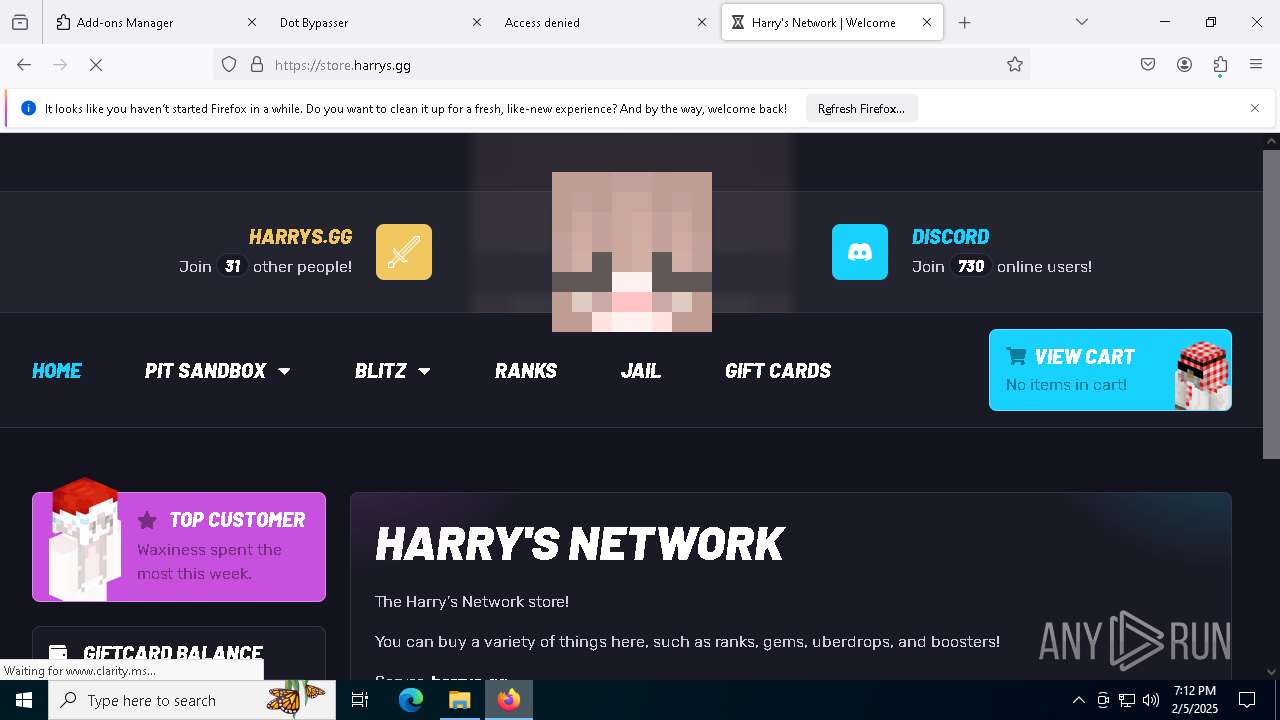Click the 31 other people count
This screenshot has height=720, width=1280.
point(232,266)
